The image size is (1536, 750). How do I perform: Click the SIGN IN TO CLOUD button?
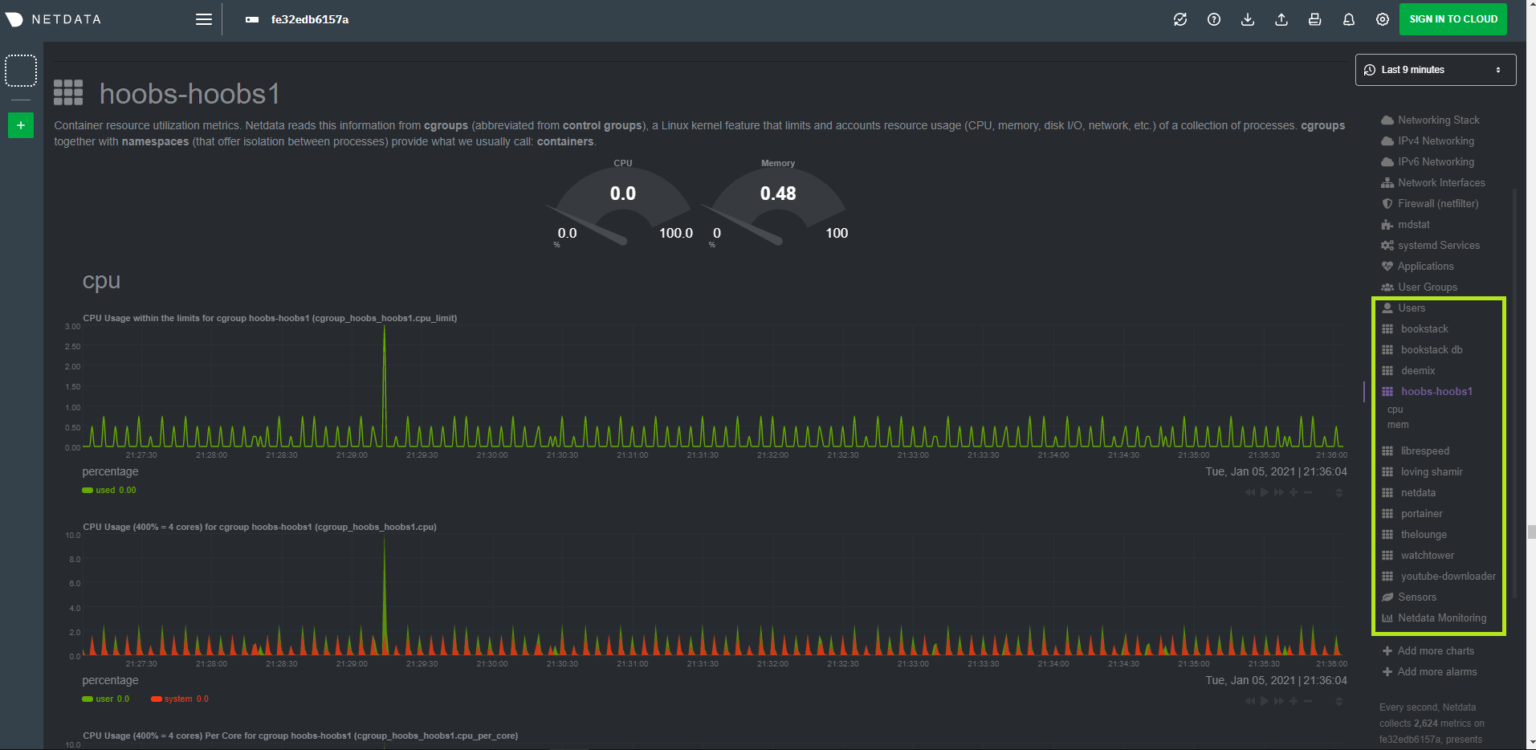click(1452, 19)
